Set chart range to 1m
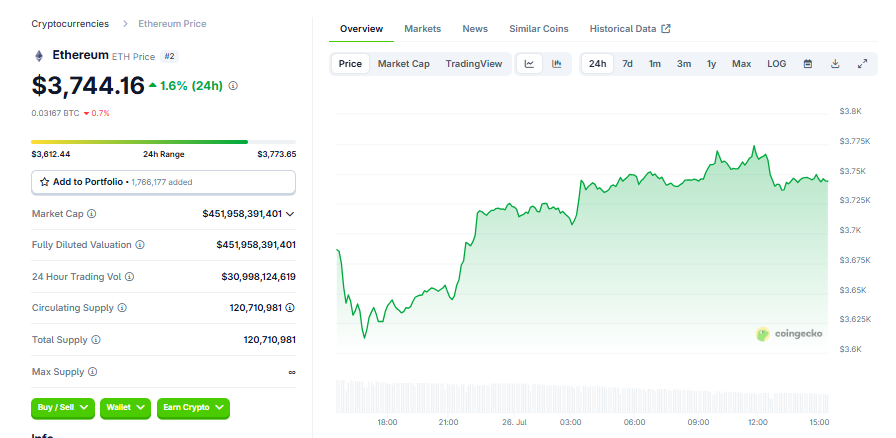This screenshot has width=896, height=438. [x=655, y=64]
